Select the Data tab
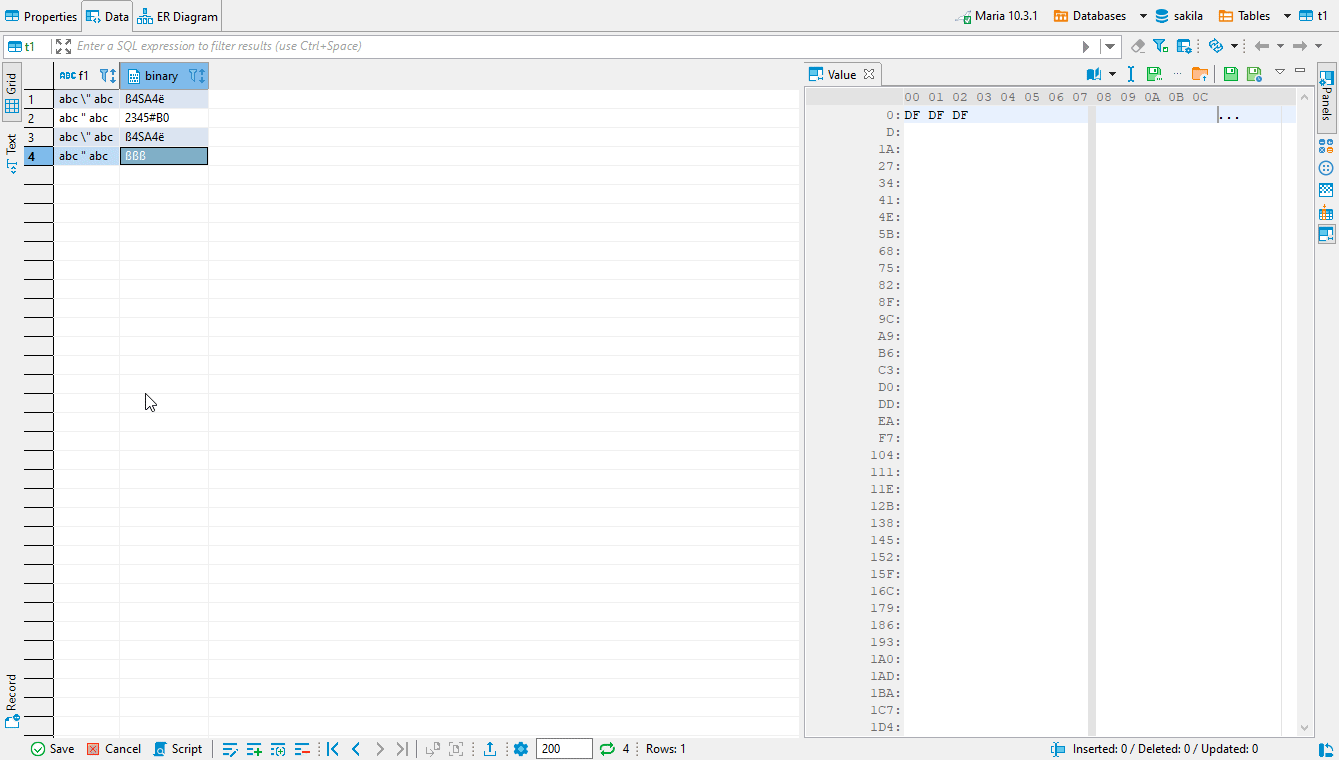Viewport: 1339px width, 760px height. pyautogui.click(x=107, y=16)
